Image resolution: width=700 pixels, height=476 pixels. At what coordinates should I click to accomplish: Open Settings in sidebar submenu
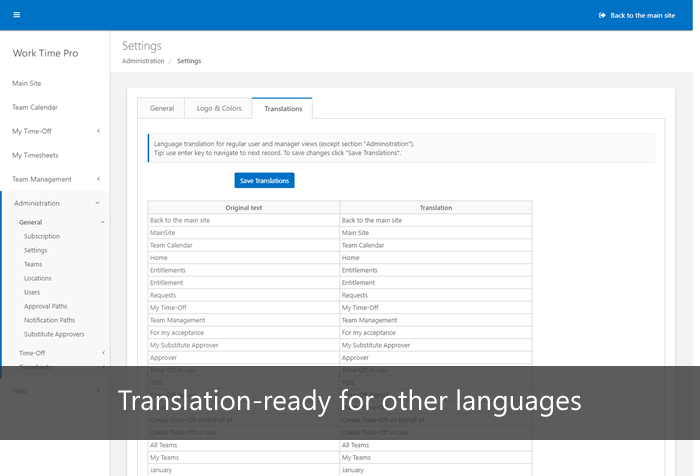36,250
